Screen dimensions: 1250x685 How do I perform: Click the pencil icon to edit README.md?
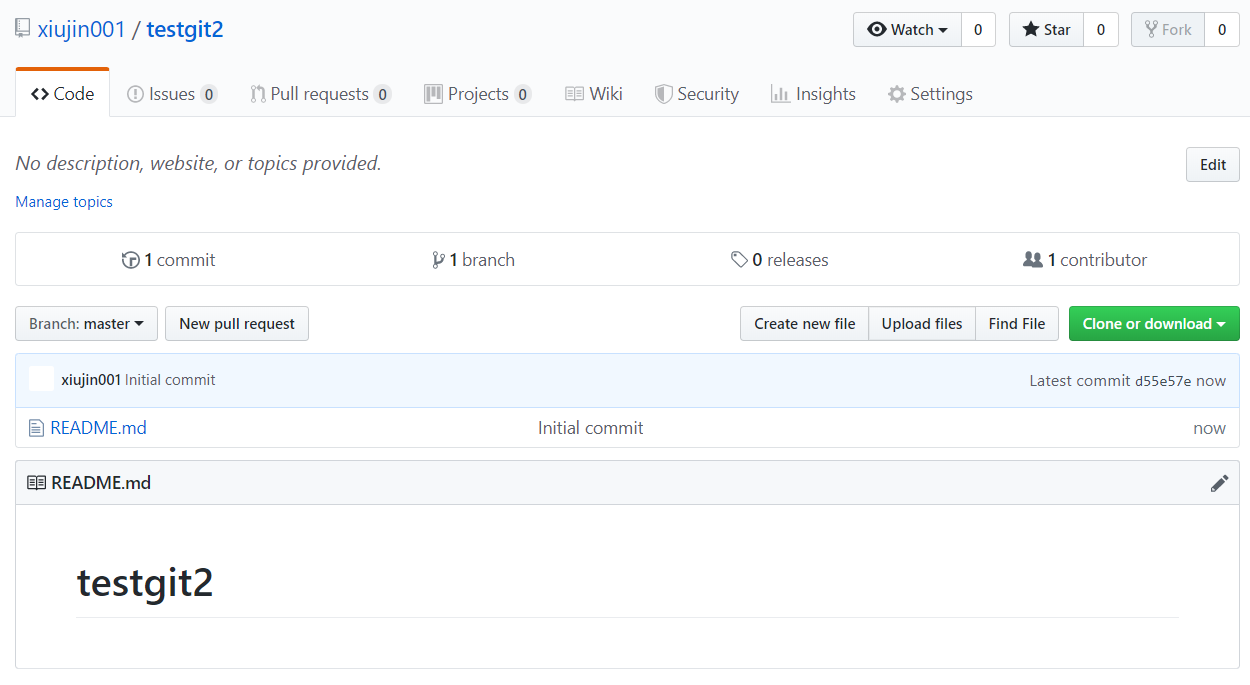click(1219, 483)
